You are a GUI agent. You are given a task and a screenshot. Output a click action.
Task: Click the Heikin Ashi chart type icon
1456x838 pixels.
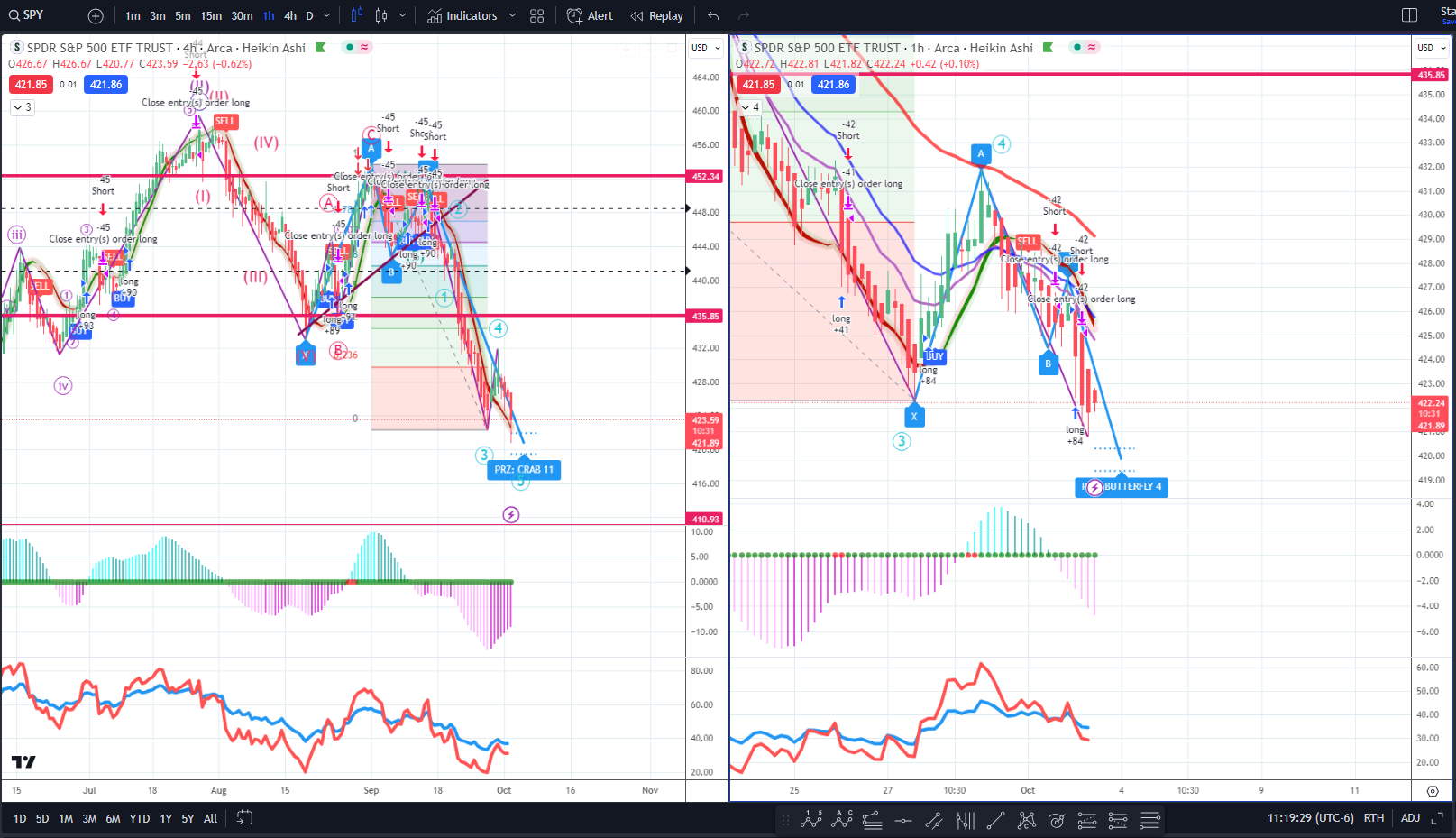click(381, 15)
